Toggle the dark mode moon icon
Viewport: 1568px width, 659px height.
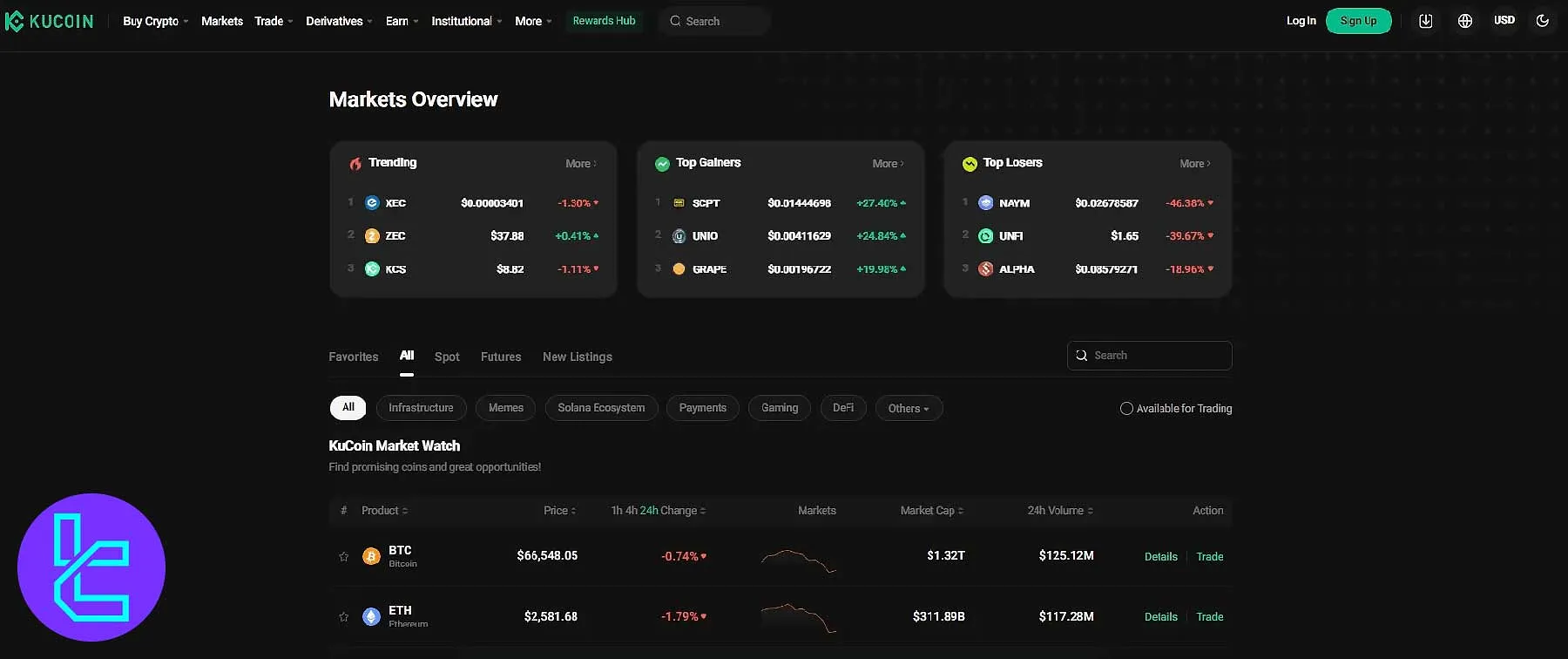tap(1542, 21)
